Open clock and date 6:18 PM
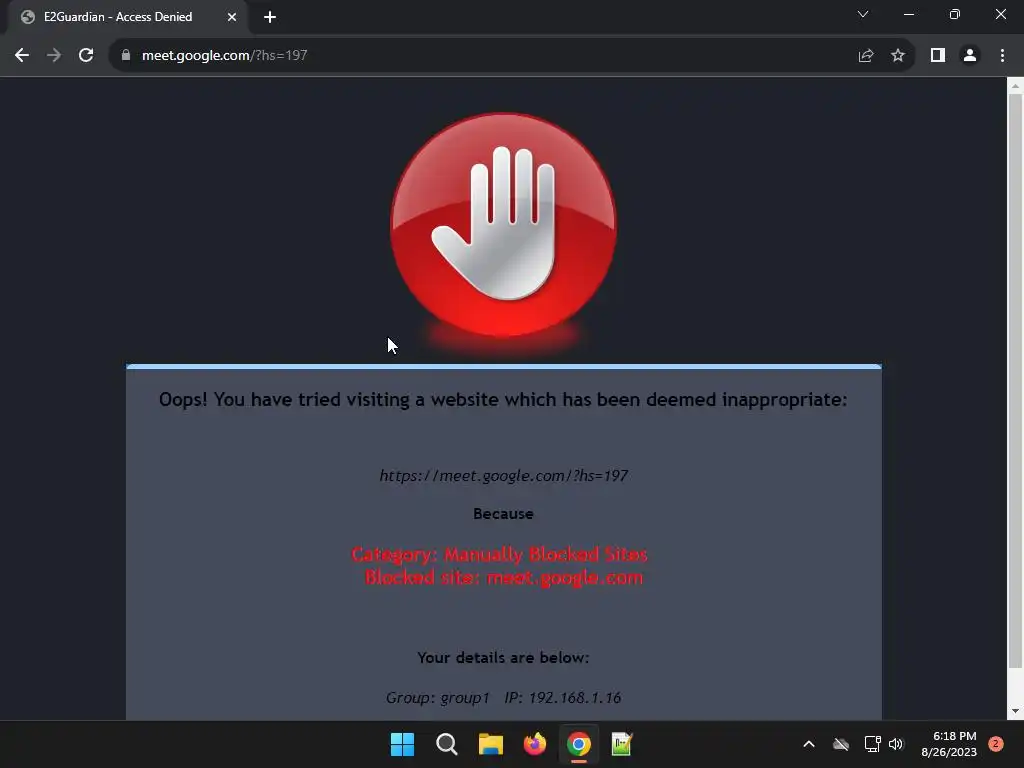This screenshot has width=1024, height=768. click(x=949, y=744)
